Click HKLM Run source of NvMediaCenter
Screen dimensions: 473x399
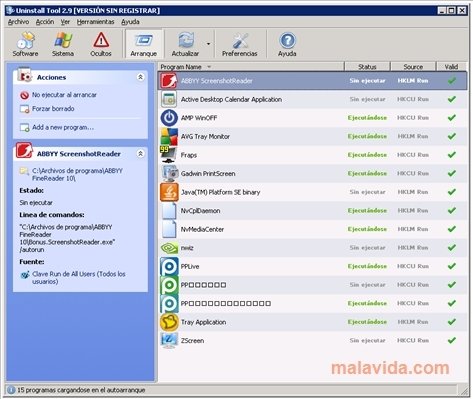click(413, 229)
